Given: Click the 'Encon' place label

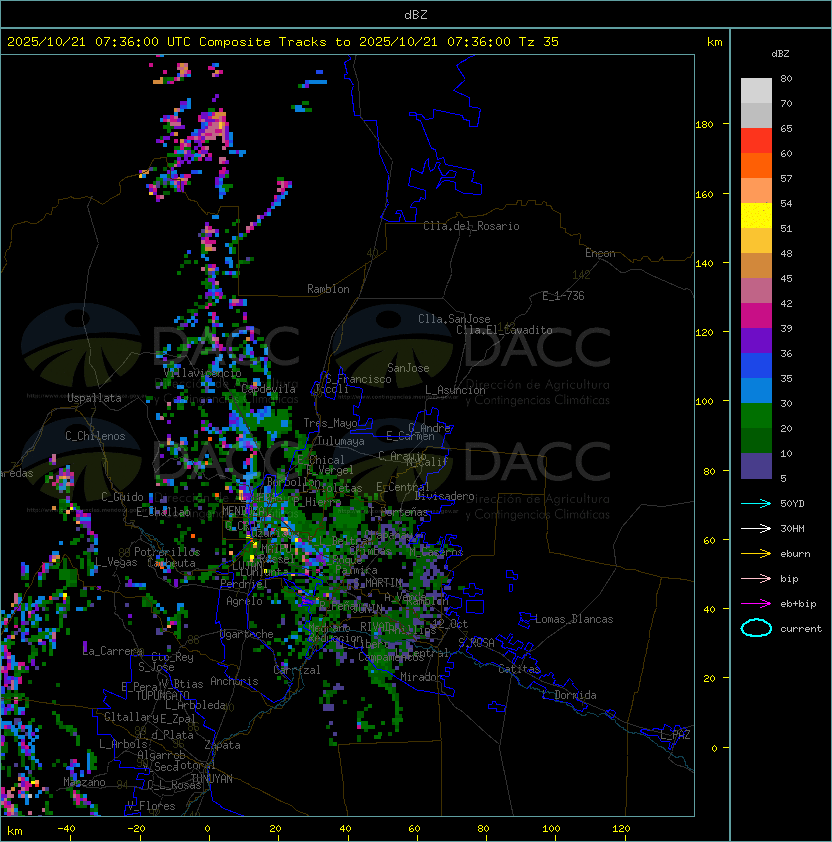Looking at the screenshot, I should click(x=600, y=253).
